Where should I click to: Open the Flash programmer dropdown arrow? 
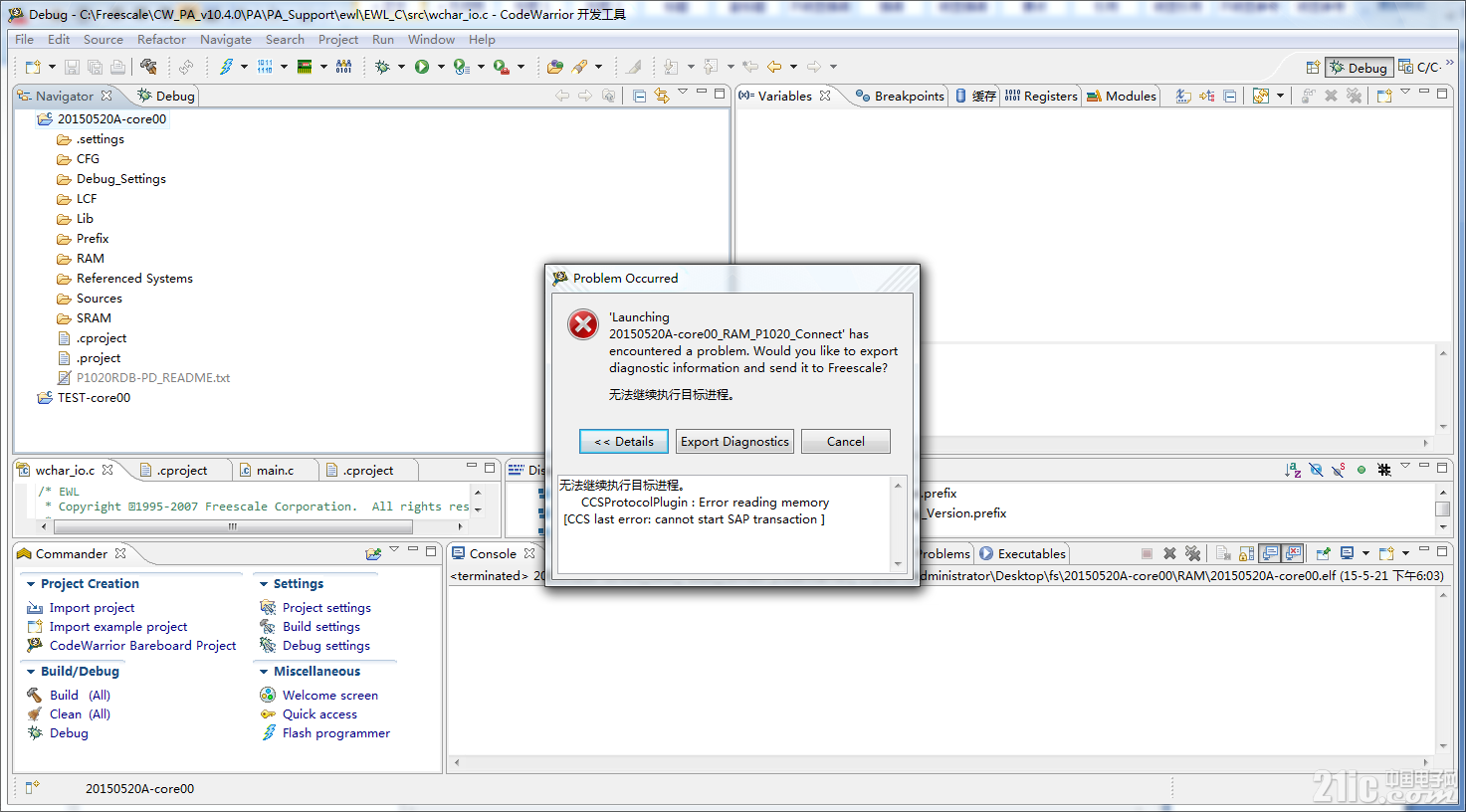244,67
